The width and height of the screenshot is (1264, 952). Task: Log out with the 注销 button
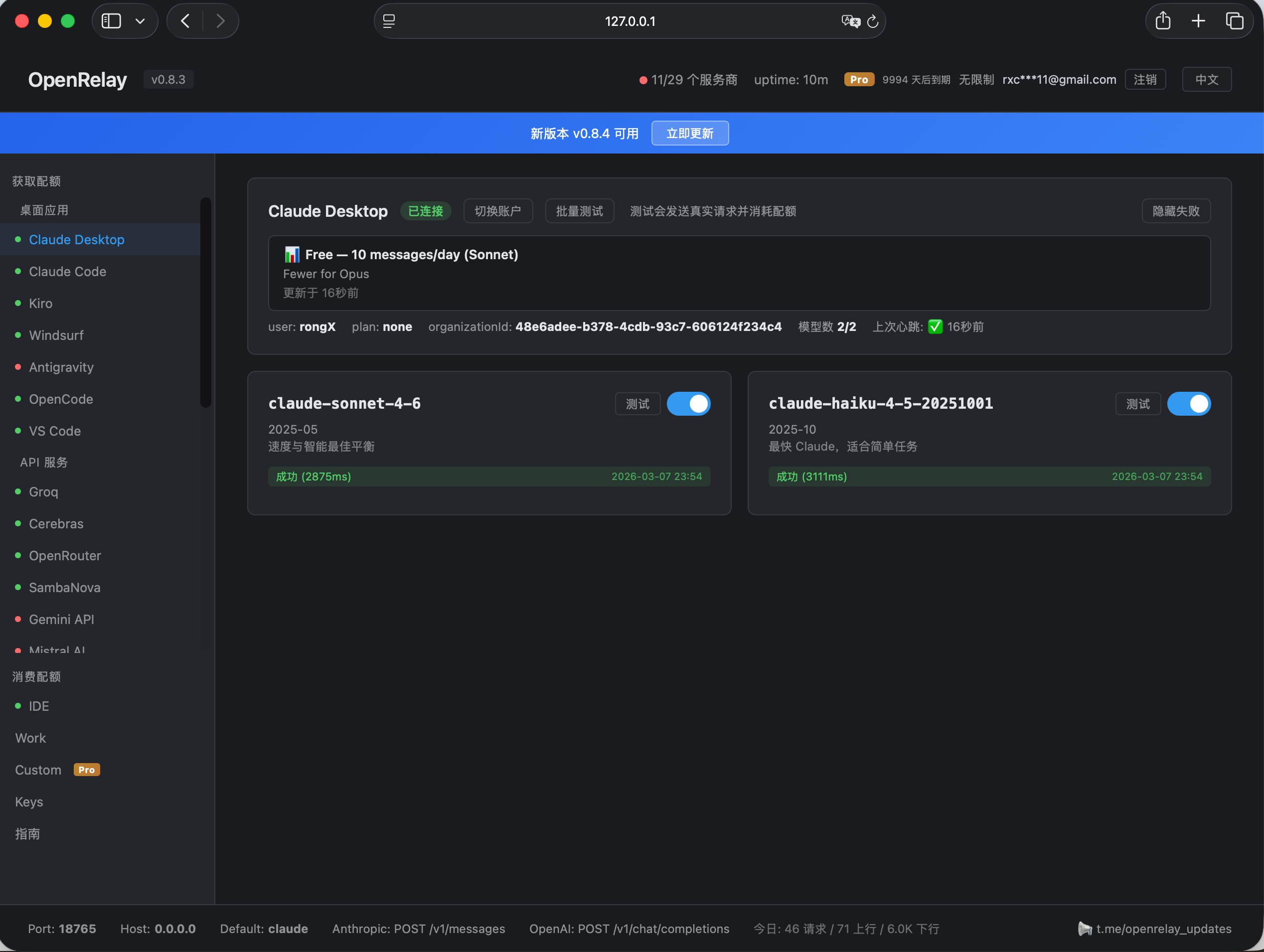point(1145,79)
